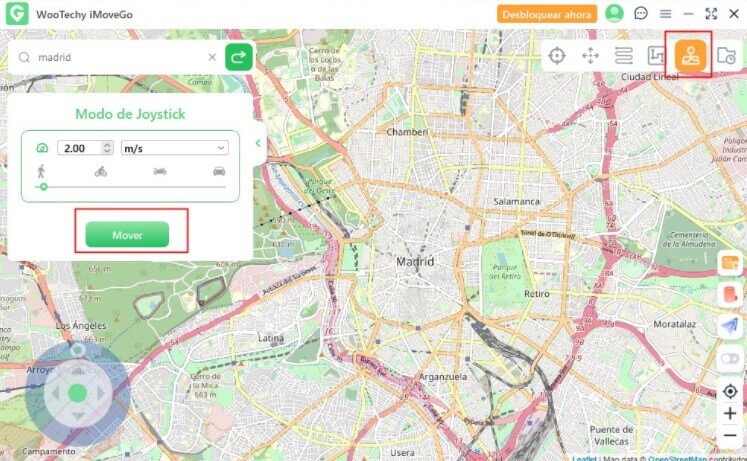Select the Jump Teleport arrows icon
The image size is (747, 461).
pyautogui.click(x=590, y=55)
